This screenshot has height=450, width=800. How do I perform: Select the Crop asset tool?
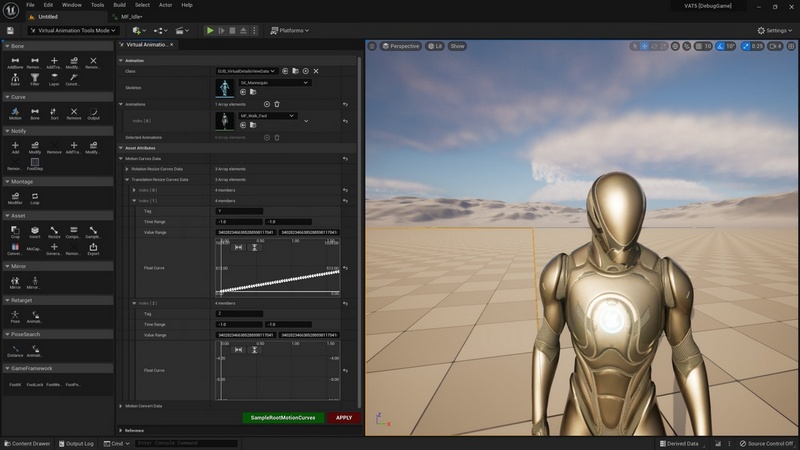click(x=15, y=232)
